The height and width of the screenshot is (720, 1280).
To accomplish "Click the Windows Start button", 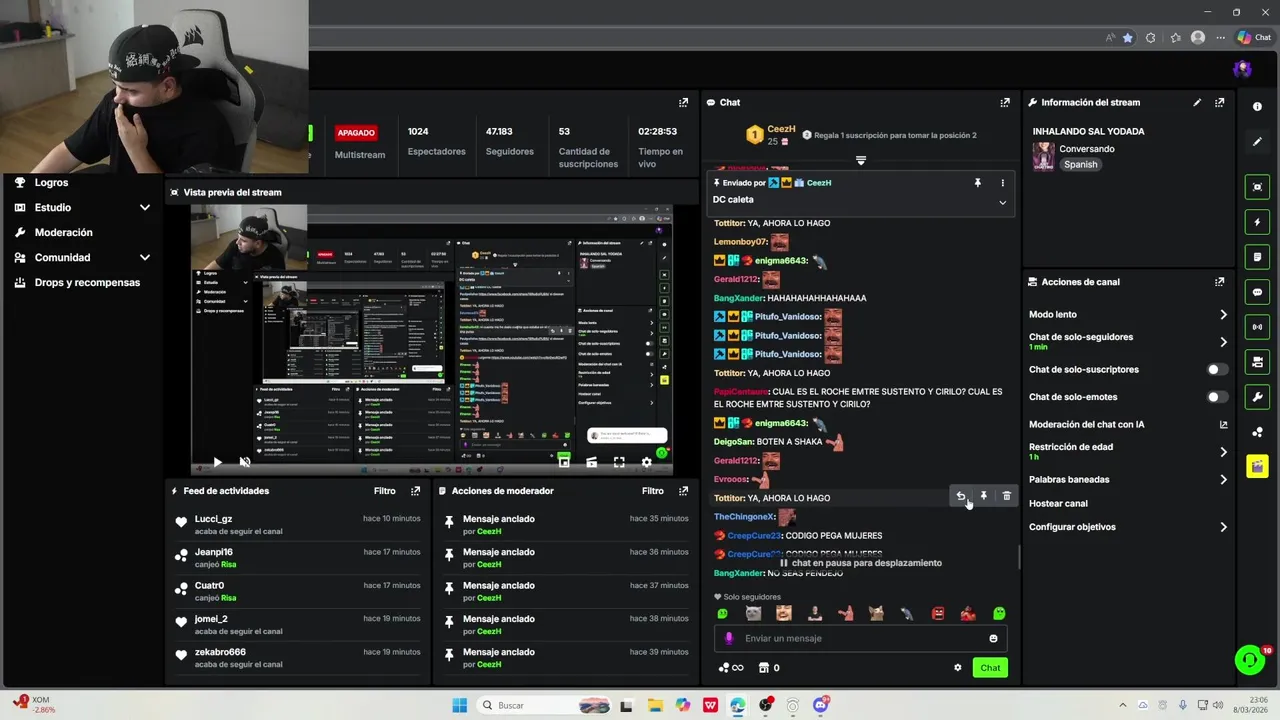I will pyautogui.click(x=460, y=705).
